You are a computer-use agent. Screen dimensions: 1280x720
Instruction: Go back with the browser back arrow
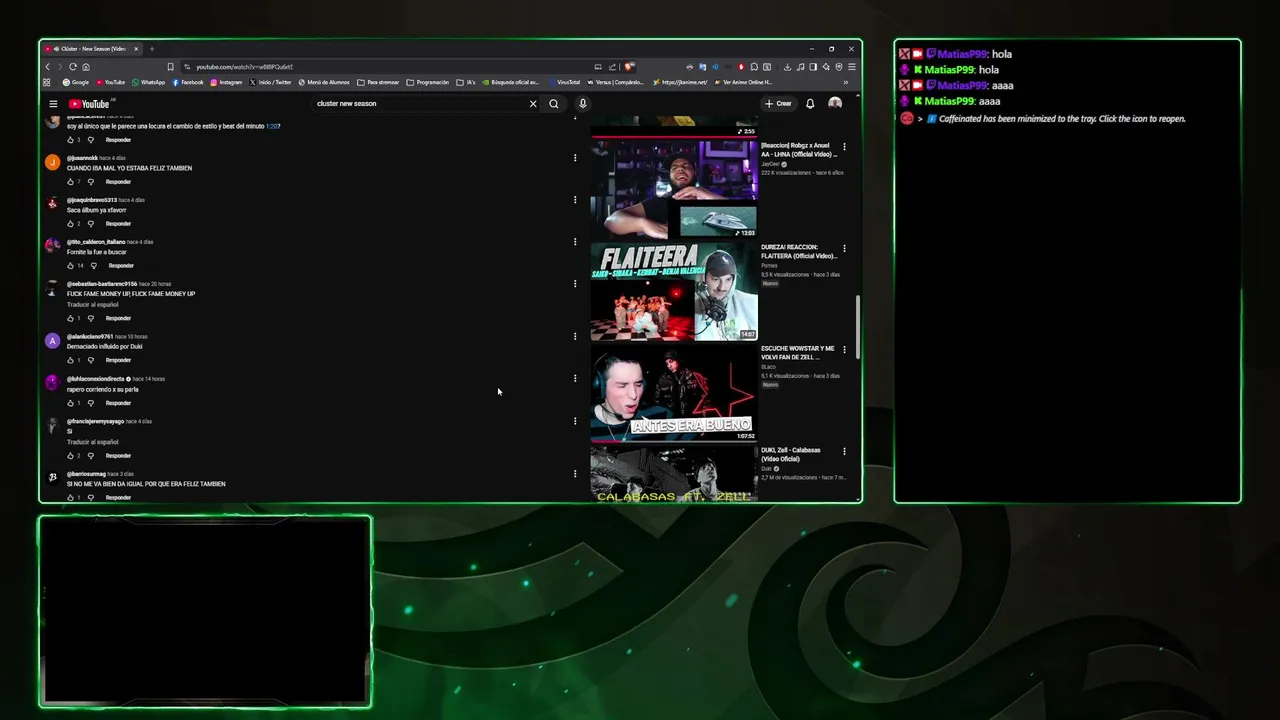tap(47, 67)
